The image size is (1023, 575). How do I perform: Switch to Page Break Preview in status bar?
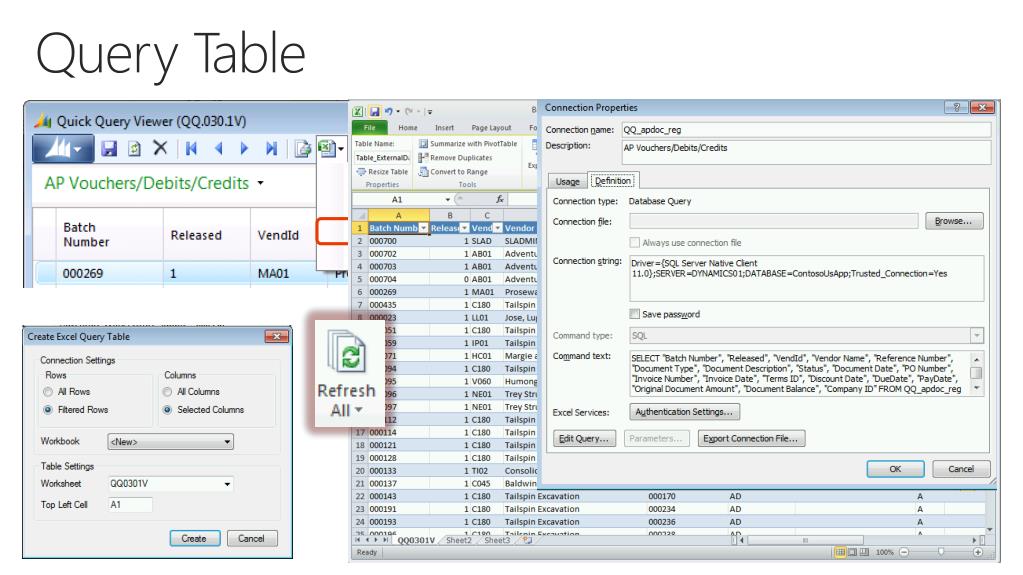tap(864, 552)
